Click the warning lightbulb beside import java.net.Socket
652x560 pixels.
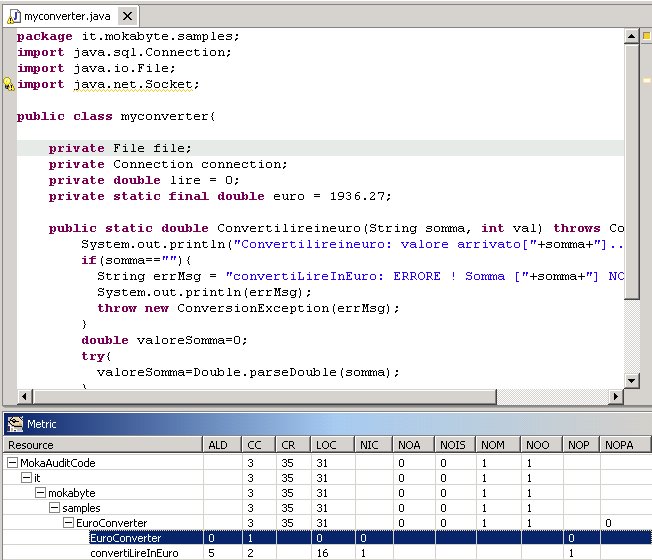click(9, 84)
